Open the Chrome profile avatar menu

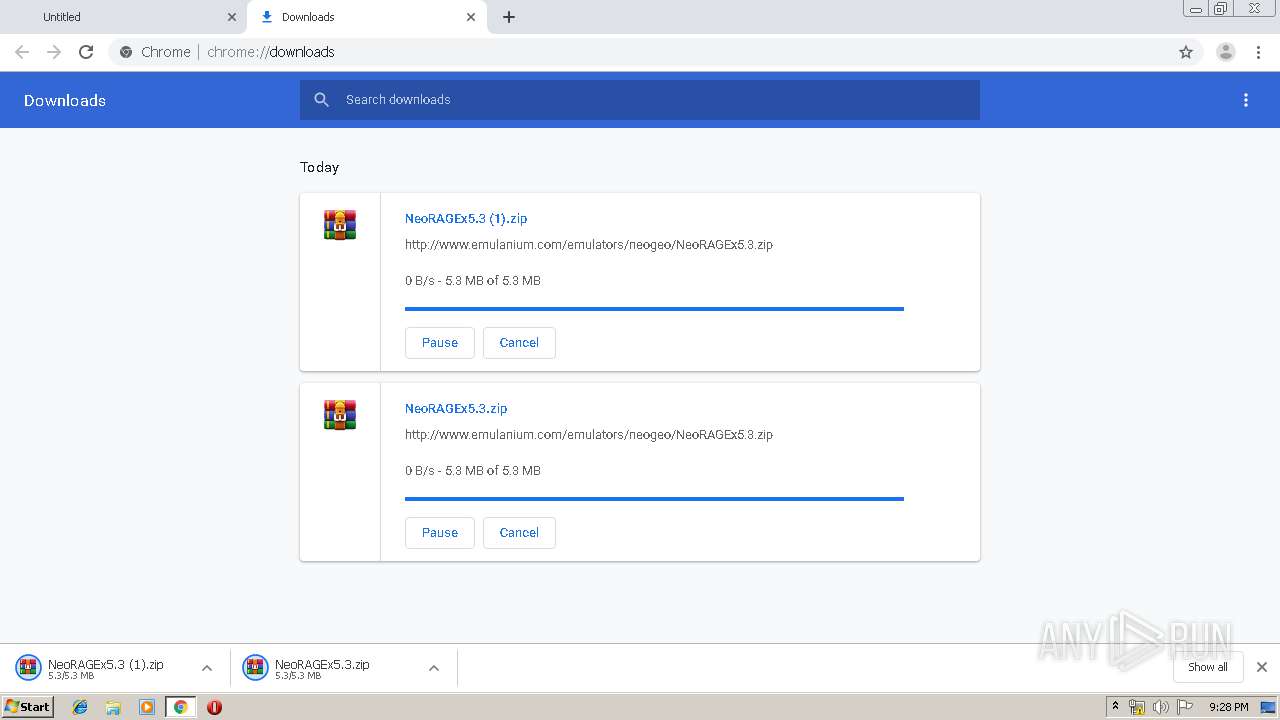(x=1226, y=52)
